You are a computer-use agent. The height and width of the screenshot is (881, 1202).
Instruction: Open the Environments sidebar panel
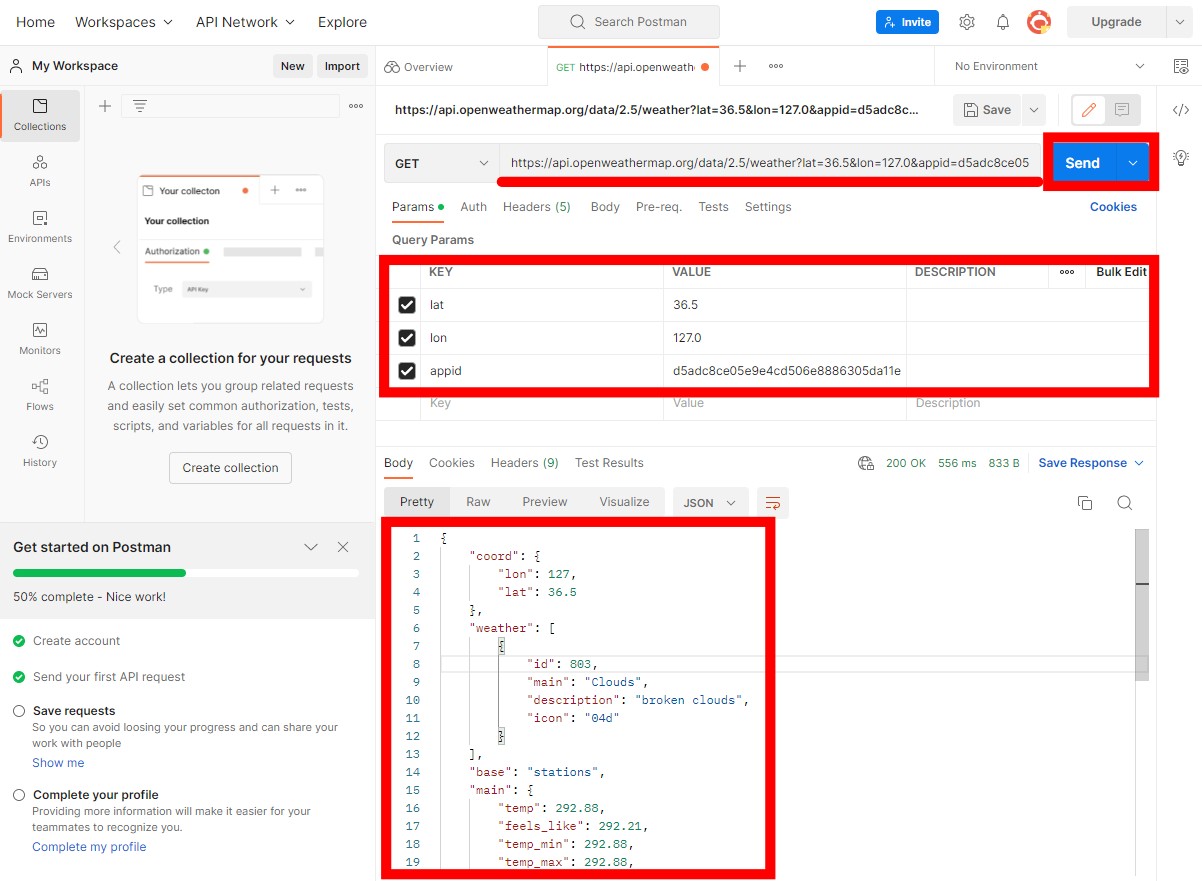tap(40, 227)
